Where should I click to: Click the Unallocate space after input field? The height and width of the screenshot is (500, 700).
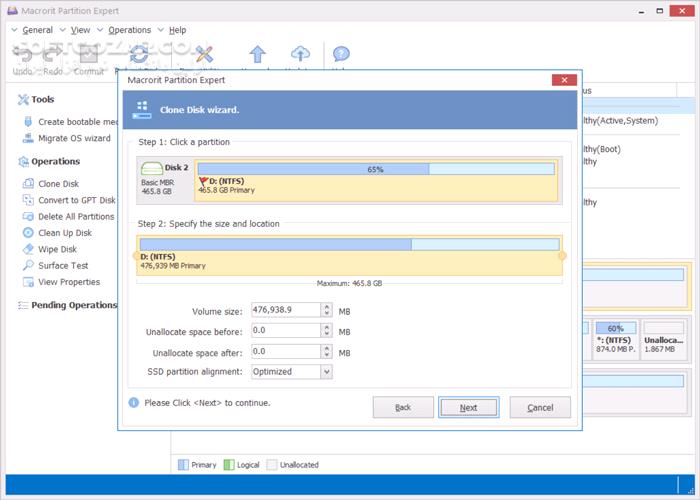[286, 351]
